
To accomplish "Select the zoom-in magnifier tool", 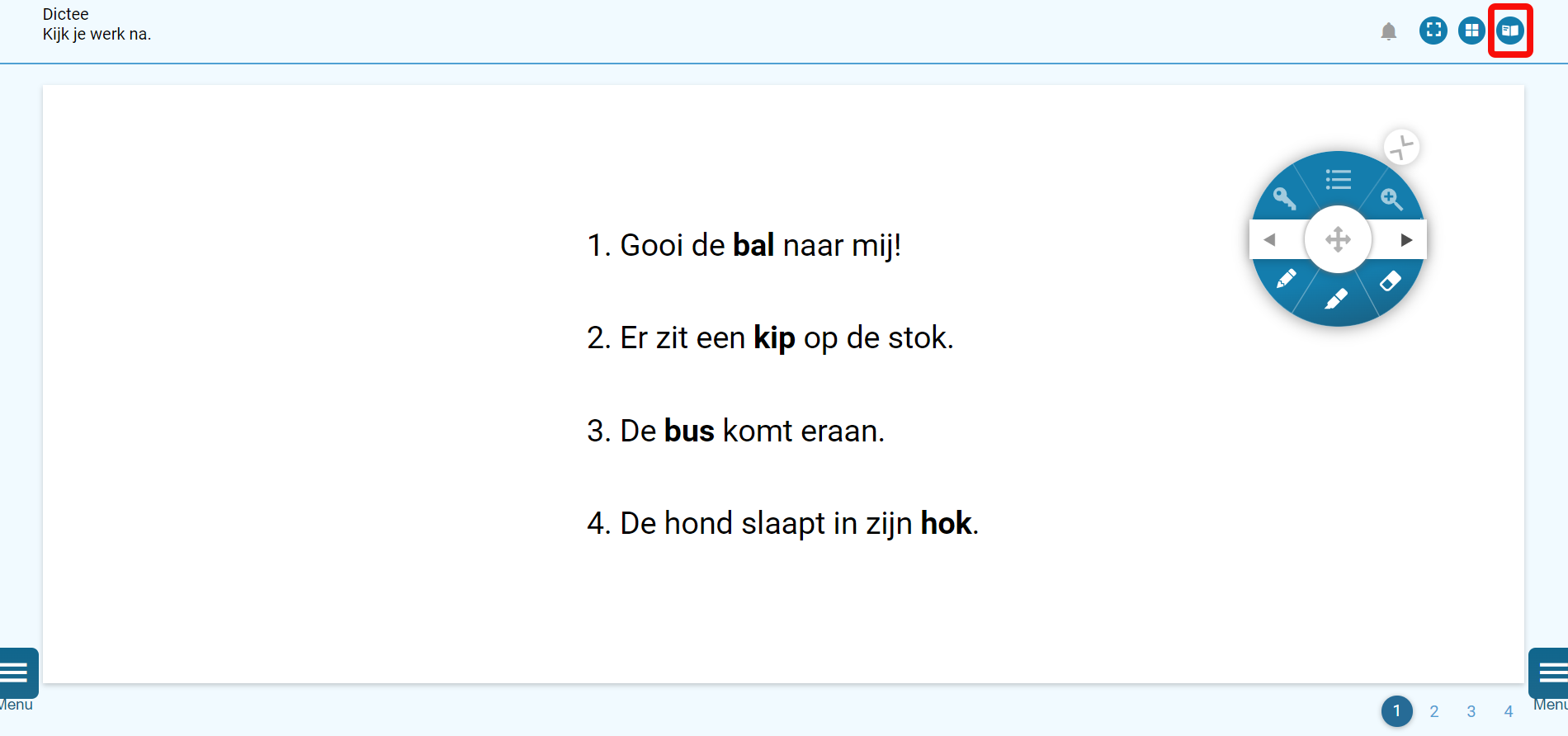I will 1391,199.
